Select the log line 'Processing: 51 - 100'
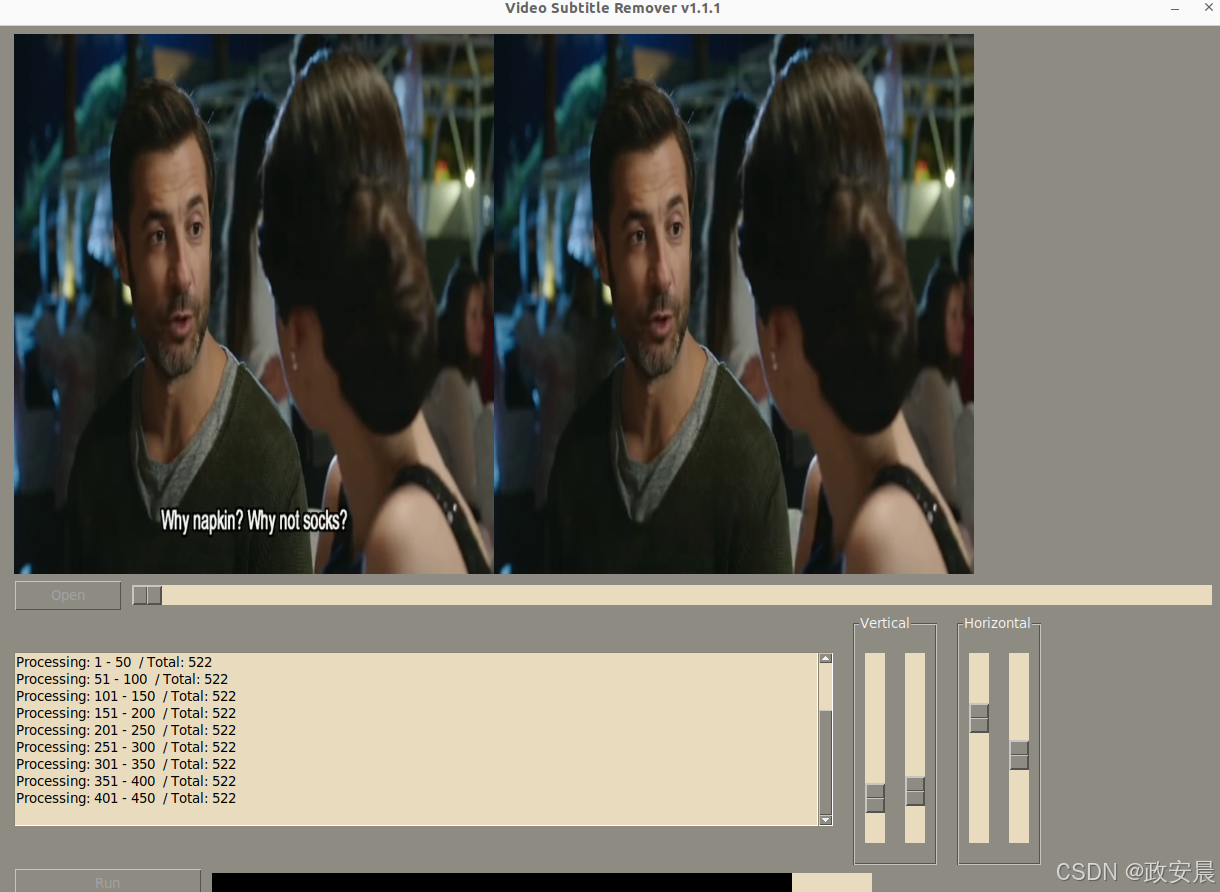The height and width of the screenshot is (892, 1220). pos(122,679)
